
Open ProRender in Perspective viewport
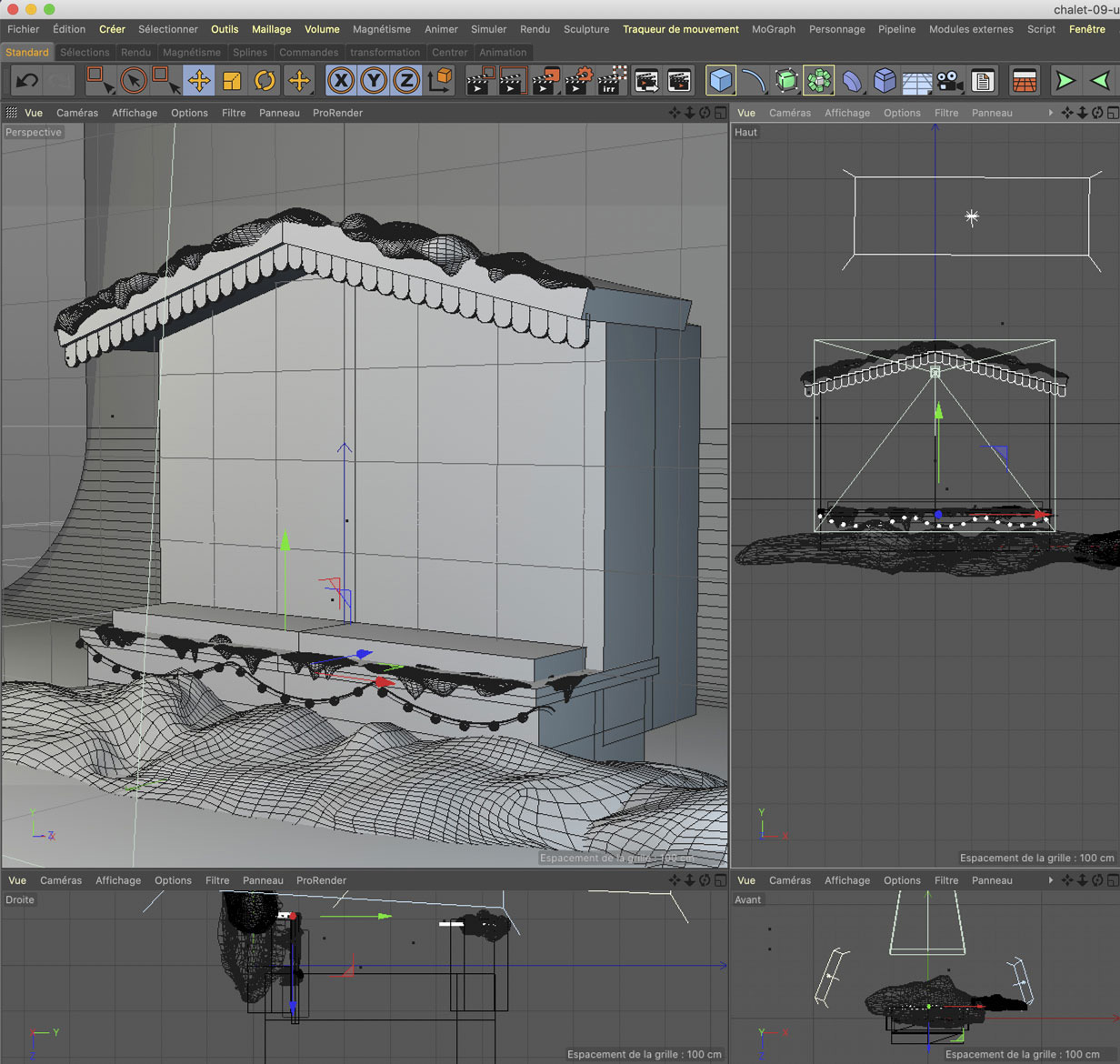[x=337, y=113]
